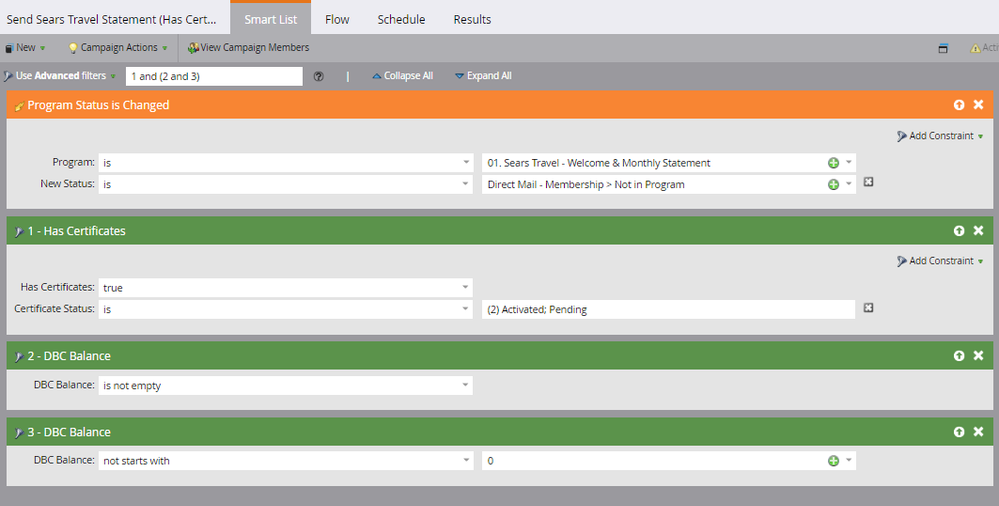The height and width of the screenshot is (506, 999).
Task: Close the 3 - DBC Balance filter
Action: click(978, 432)
